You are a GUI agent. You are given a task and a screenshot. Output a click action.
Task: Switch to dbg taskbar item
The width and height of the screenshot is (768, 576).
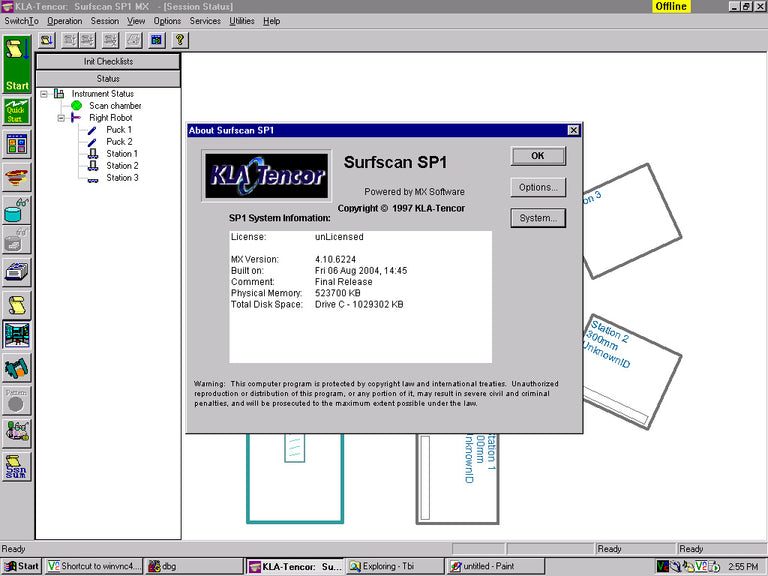194,566
